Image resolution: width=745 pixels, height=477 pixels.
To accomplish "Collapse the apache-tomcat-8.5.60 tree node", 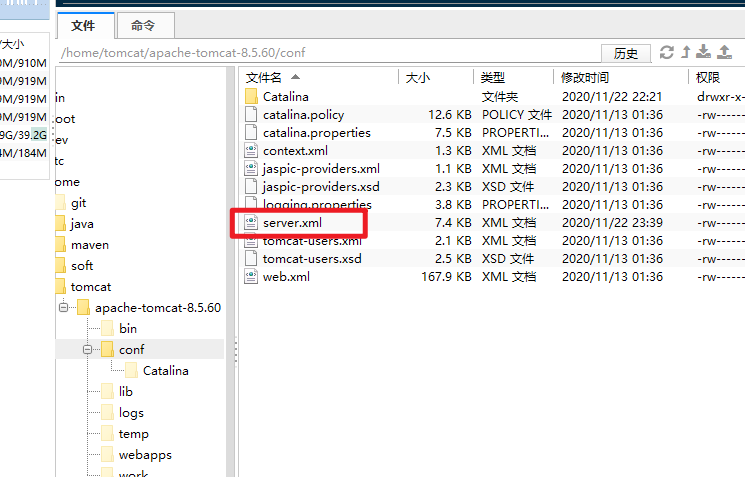I will pos(63,307).
